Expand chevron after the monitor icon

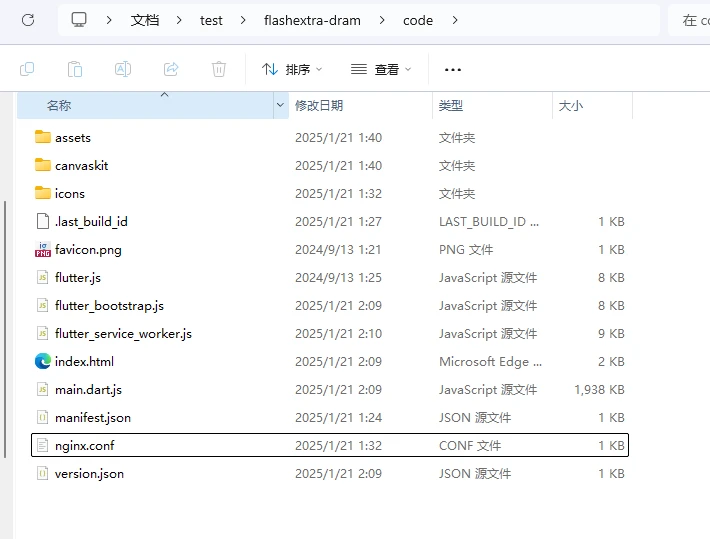[109, 20]
